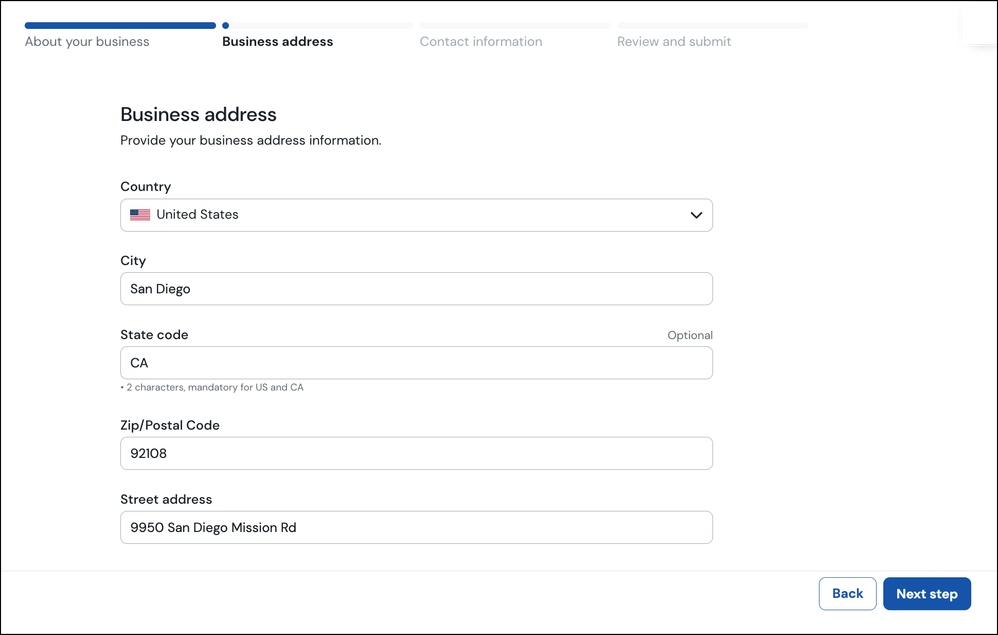Click the Next step button
Image resolution: width=998 pixels, height=635 pixels.
point(927,594)
